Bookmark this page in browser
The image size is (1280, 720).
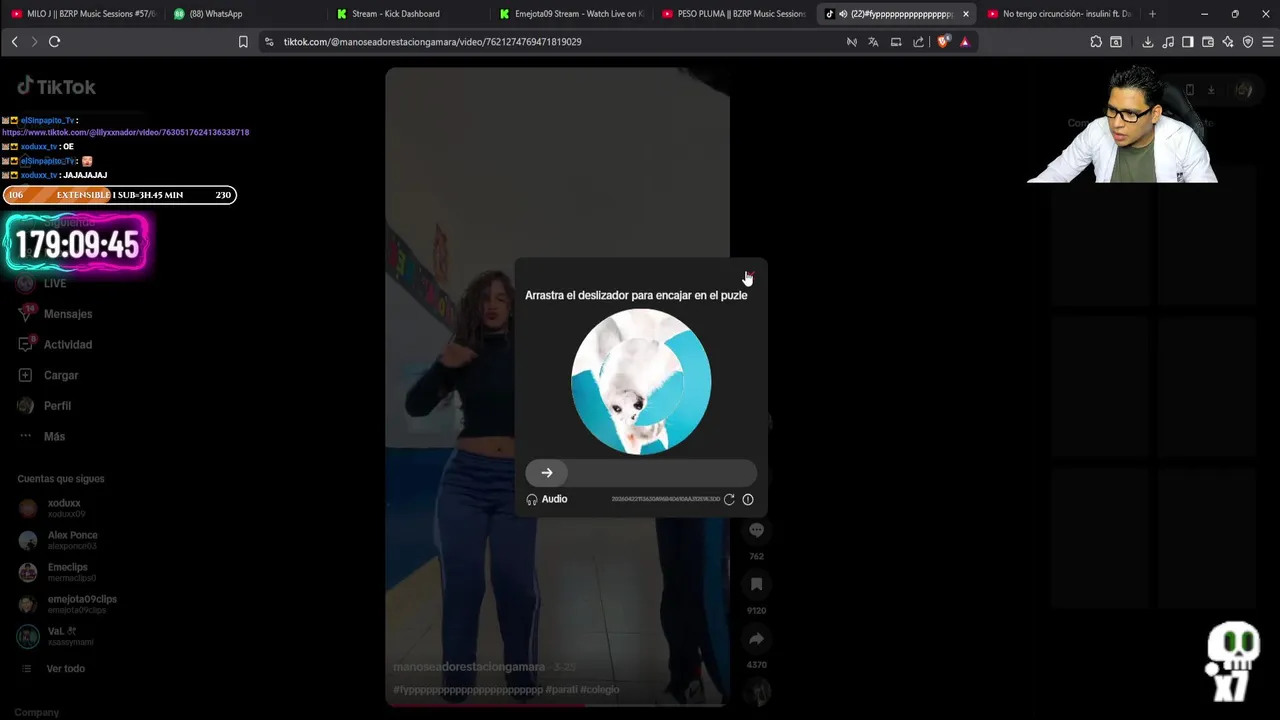click(x=243, y=42)
